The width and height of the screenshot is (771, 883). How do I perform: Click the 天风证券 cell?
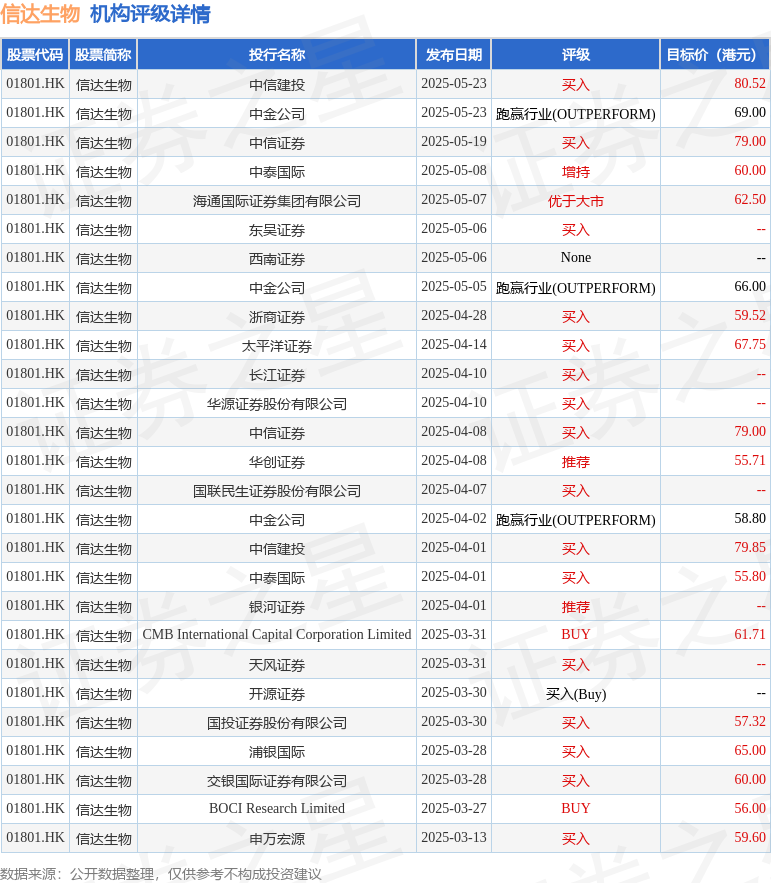coord(277,665)
